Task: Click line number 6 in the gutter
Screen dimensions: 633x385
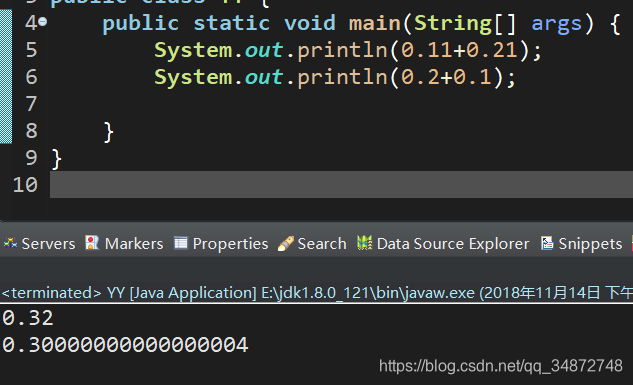Action: [31, 77]
